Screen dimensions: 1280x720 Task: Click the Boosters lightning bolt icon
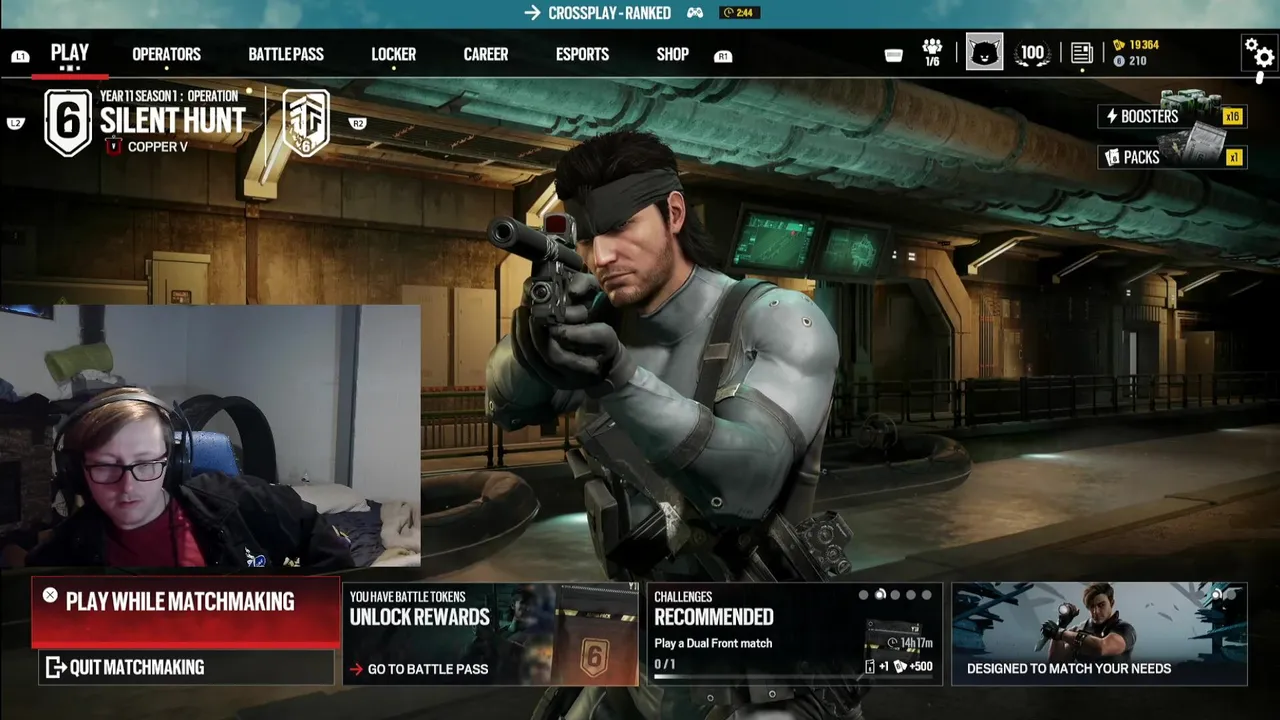pyautogui.click(x=1111, y=117)
